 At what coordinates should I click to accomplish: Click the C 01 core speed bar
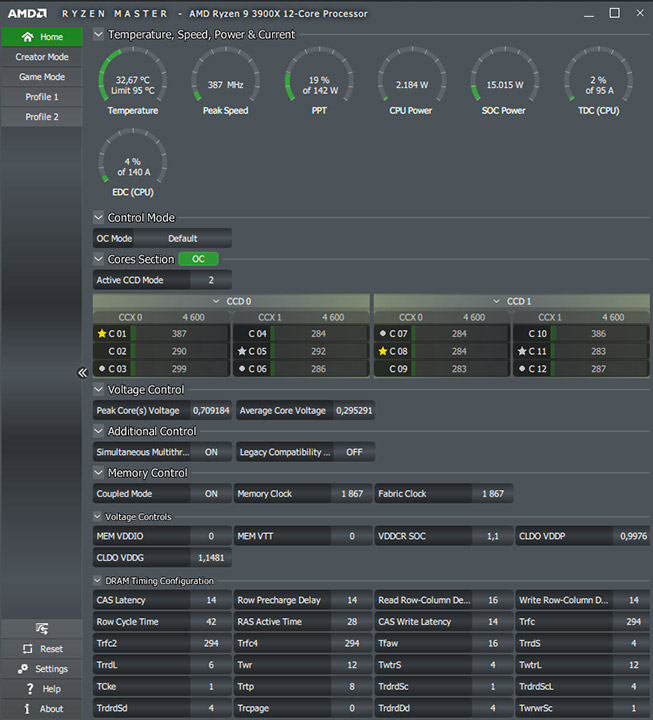(180, 334)
